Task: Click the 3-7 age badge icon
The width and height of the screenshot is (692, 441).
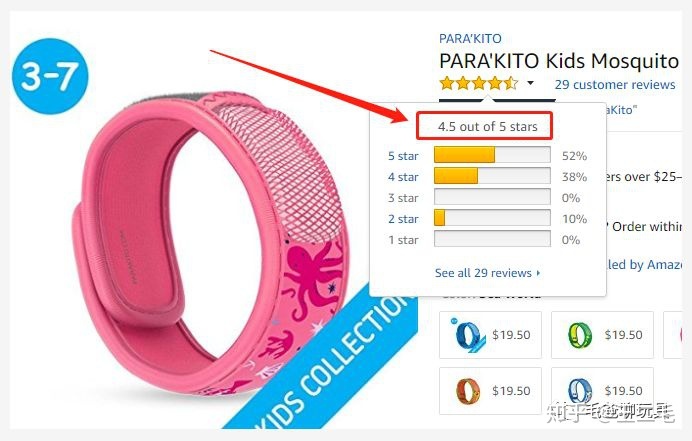Action: [x=50, y=76]
